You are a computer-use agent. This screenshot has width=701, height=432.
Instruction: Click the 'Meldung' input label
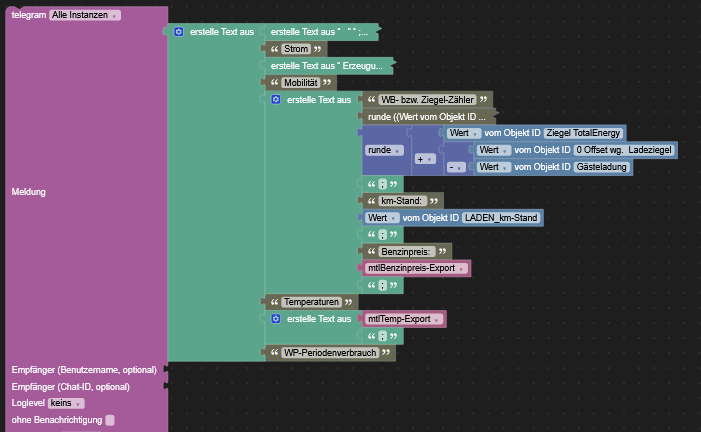(29, 192)
